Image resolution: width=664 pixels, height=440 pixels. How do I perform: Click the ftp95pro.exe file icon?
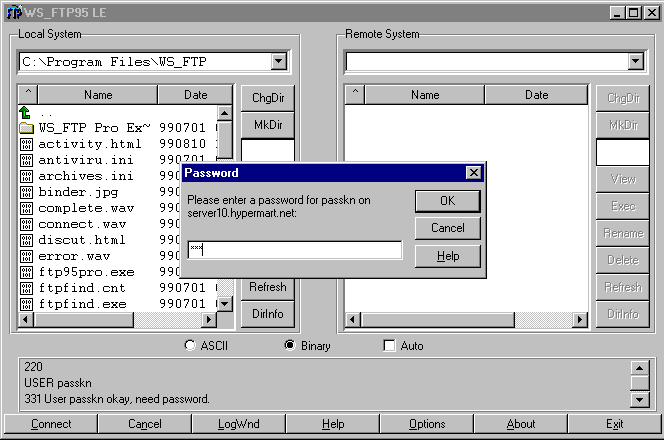26,272
